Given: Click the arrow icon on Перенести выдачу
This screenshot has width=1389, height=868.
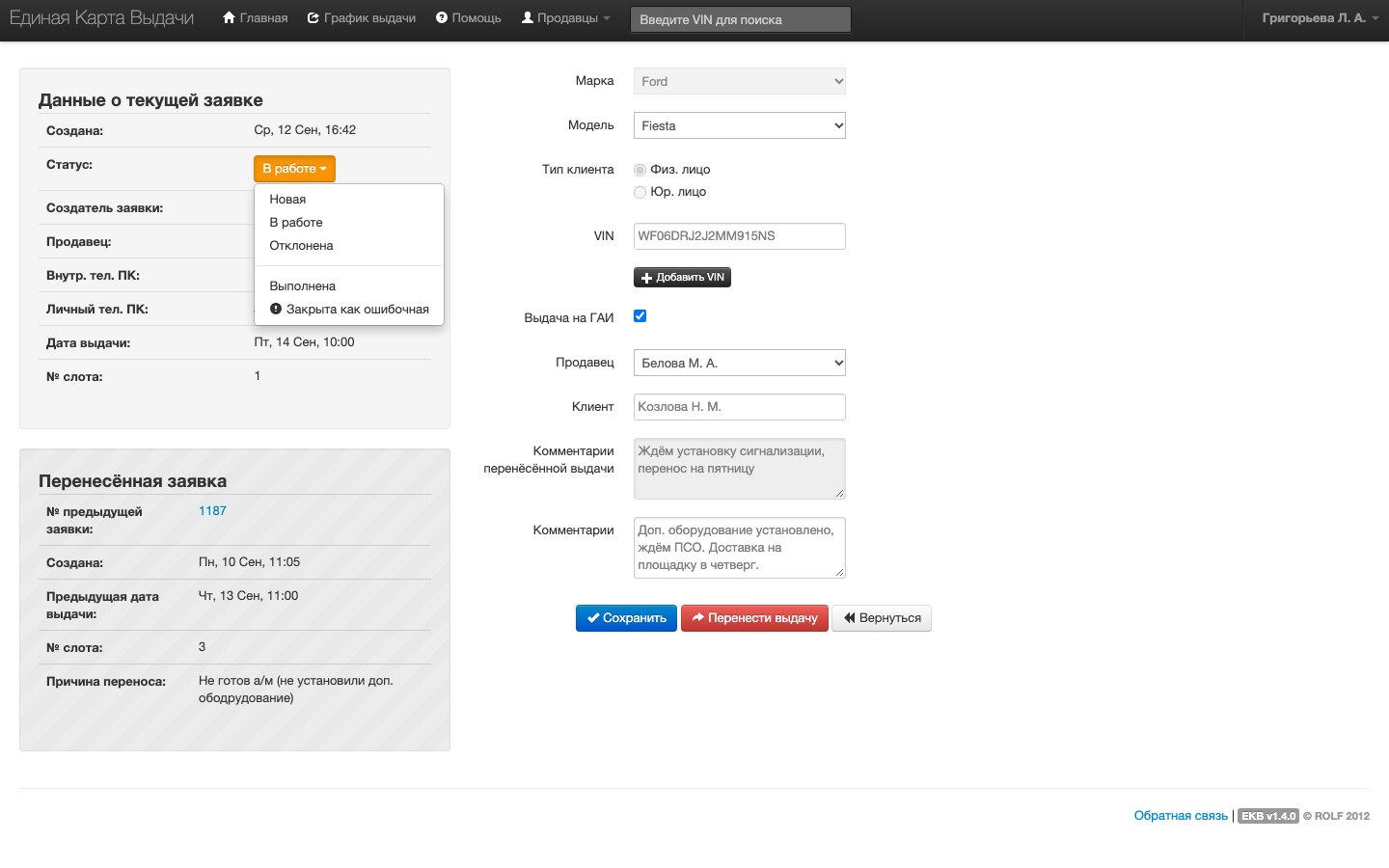Looking at the screenshot, I should [x=698, y=618].
